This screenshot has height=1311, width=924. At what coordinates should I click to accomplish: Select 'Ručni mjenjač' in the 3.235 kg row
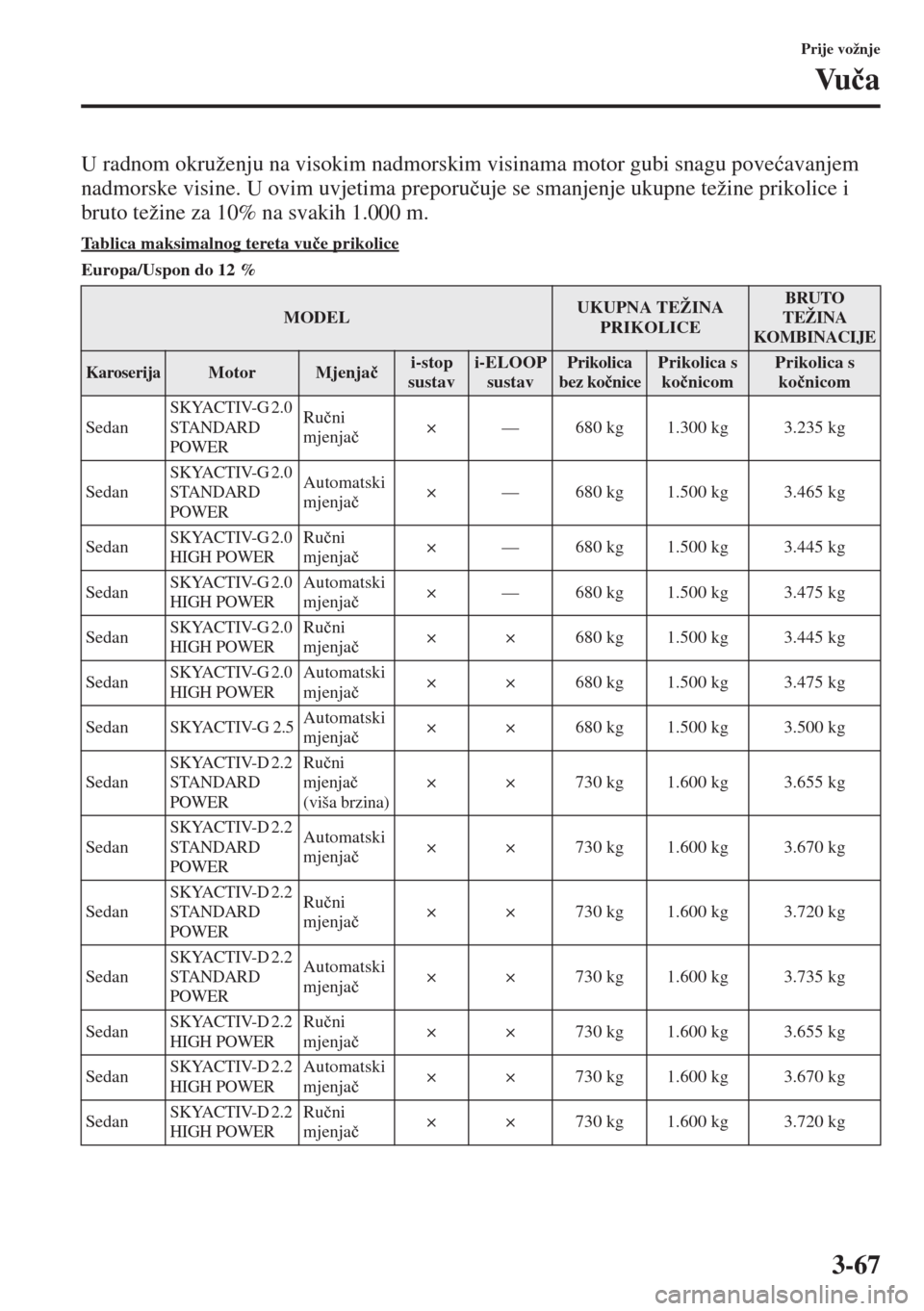pos(331,427)
